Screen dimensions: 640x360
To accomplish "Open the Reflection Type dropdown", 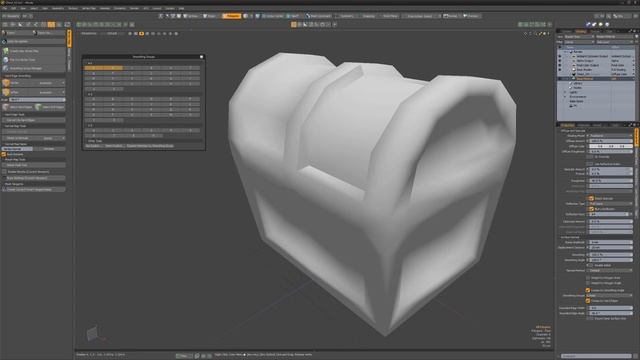I will click(x=611, y=204).
